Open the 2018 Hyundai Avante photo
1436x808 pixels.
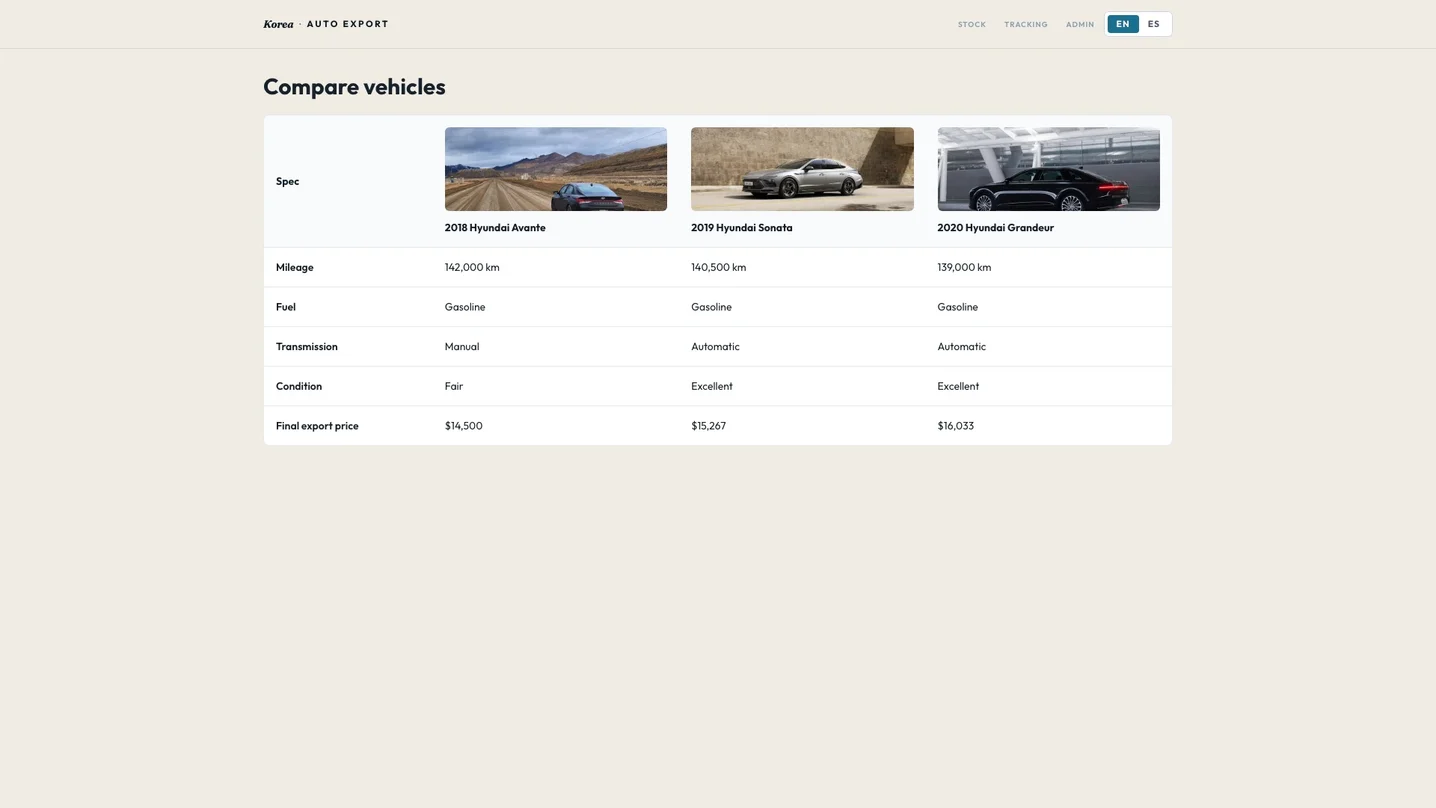[556, 169]
